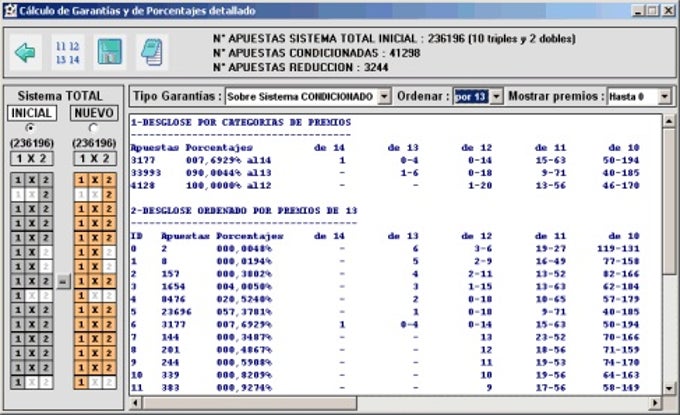This screenshot has width=680, height=415.
Task: Click horizontal scrollbar right arrow
Action: pyautogui.click(x=656, y=403)
